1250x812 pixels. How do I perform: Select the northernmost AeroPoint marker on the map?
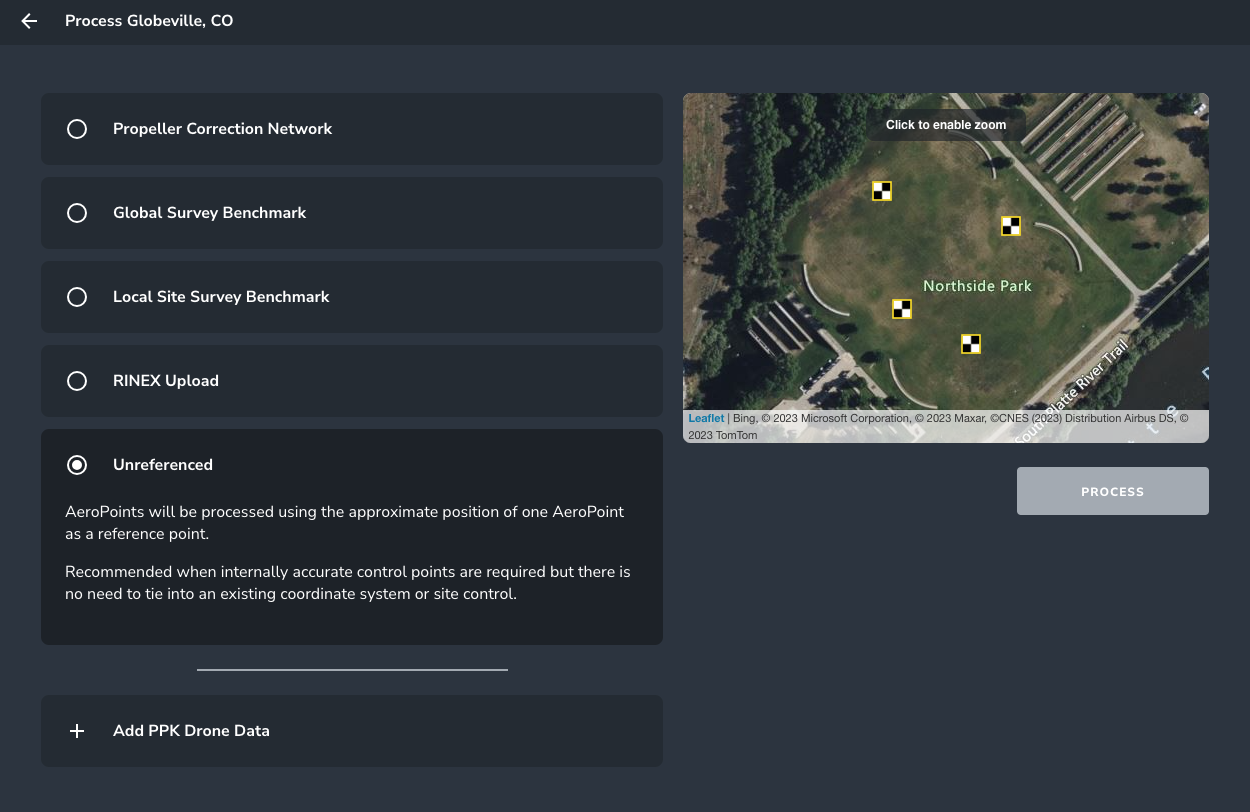881,191
